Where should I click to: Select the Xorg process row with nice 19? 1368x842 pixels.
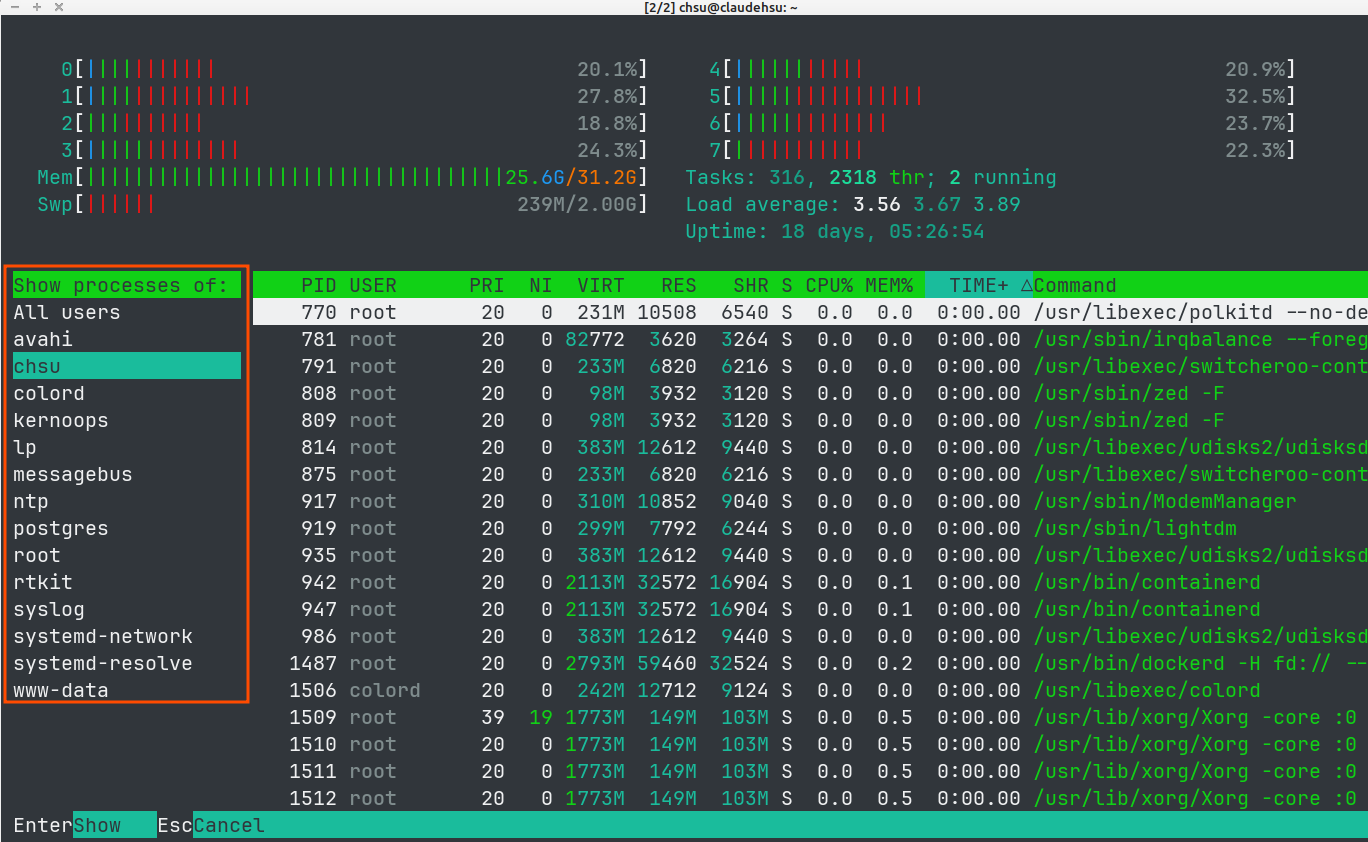pos(810,717)
